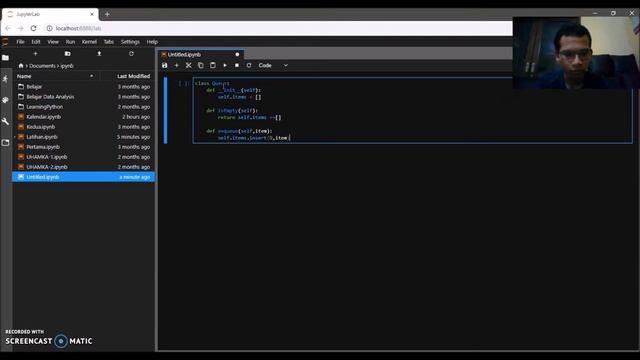Open the Edit menu
This screenshot has width=640, height=360.
click(36, 42)
